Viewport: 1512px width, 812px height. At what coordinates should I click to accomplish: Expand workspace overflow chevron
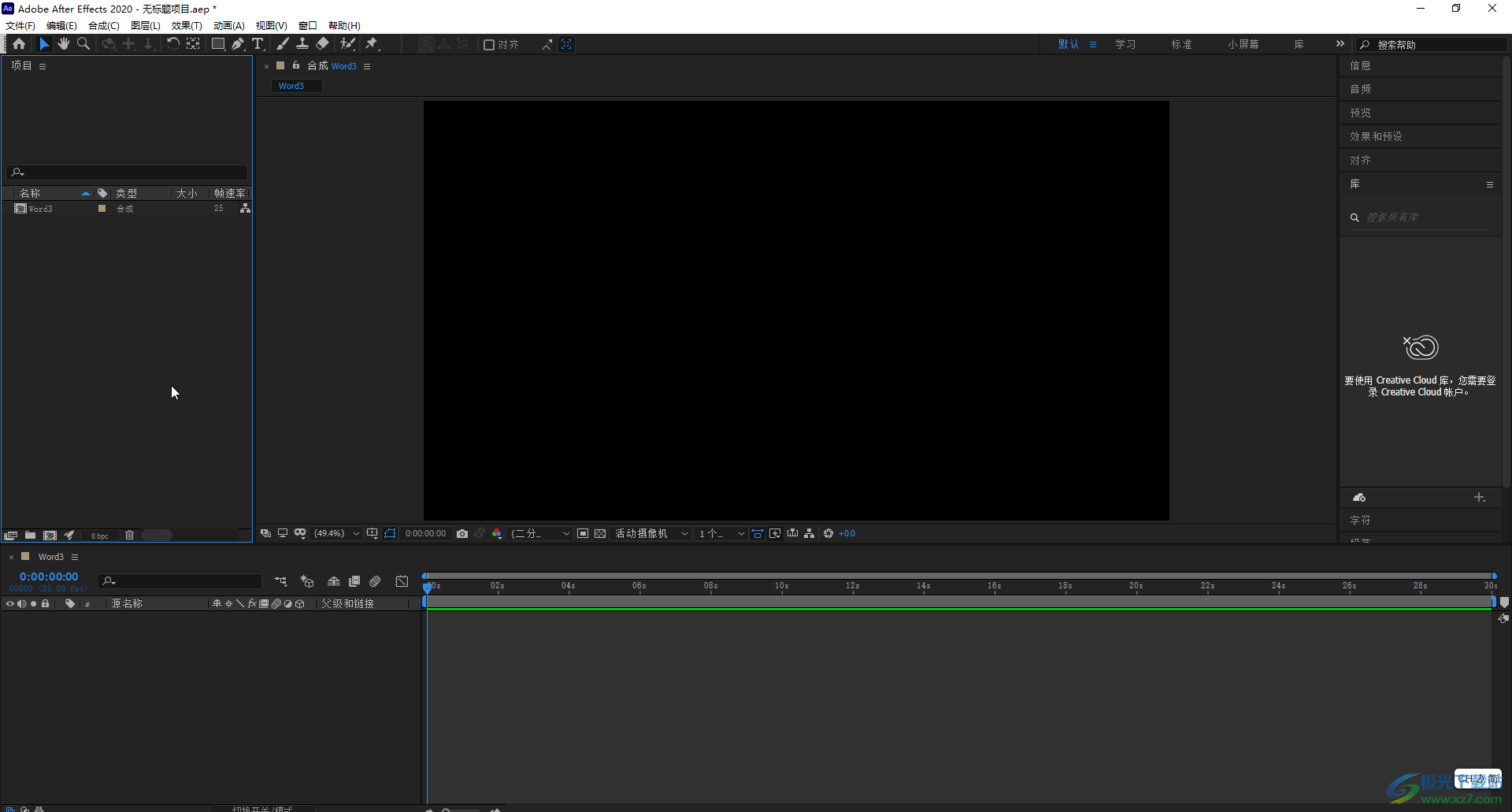click(x=1340, y=44)
